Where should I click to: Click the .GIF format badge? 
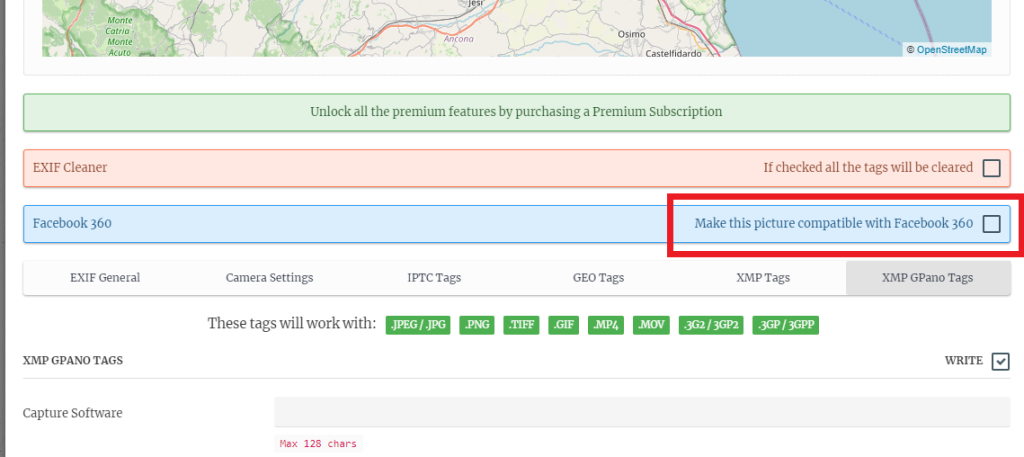[564, 325]
